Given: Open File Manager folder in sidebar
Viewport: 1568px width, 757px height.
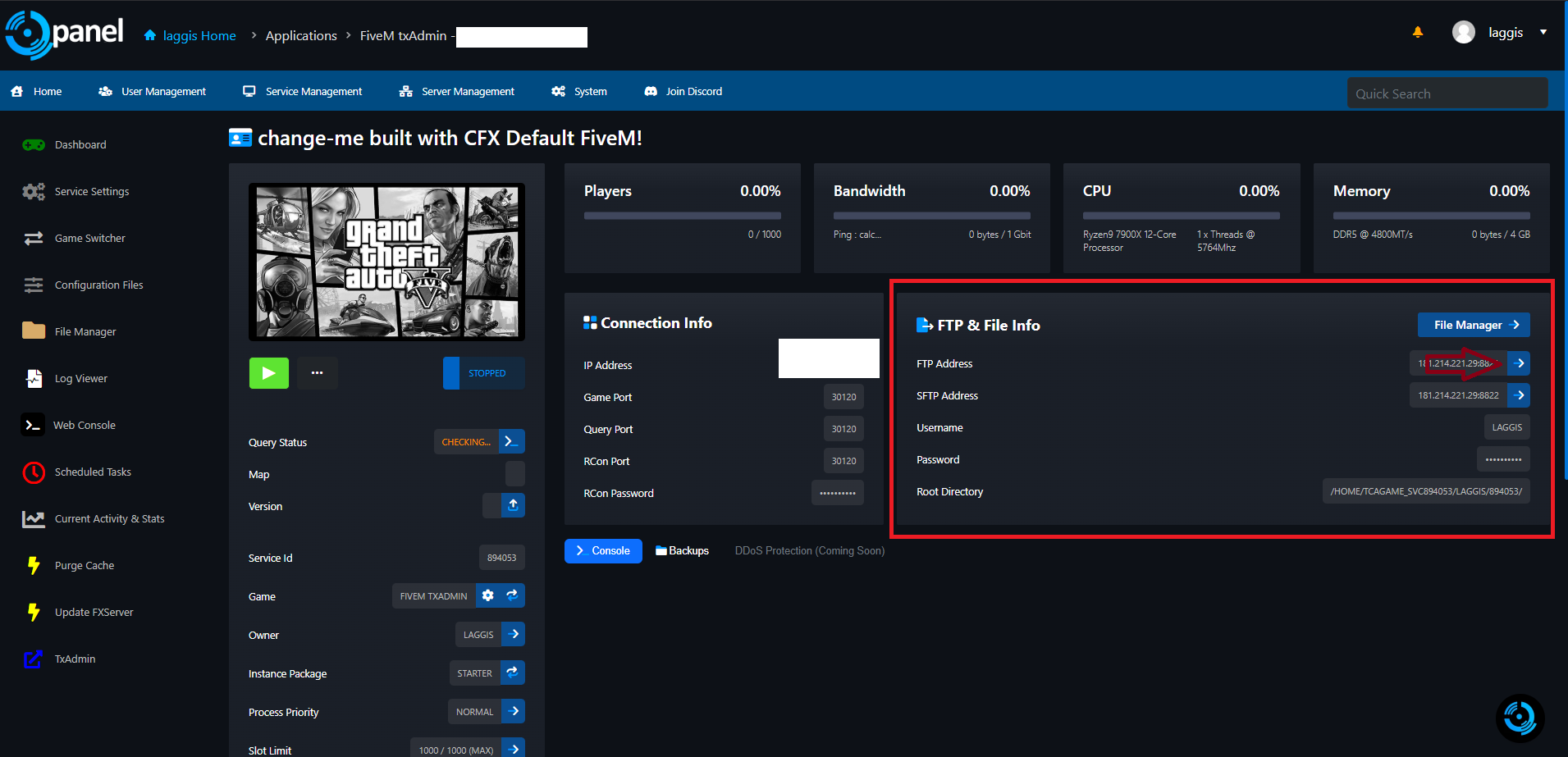Looking at the screenshot, I should (34, 331).
